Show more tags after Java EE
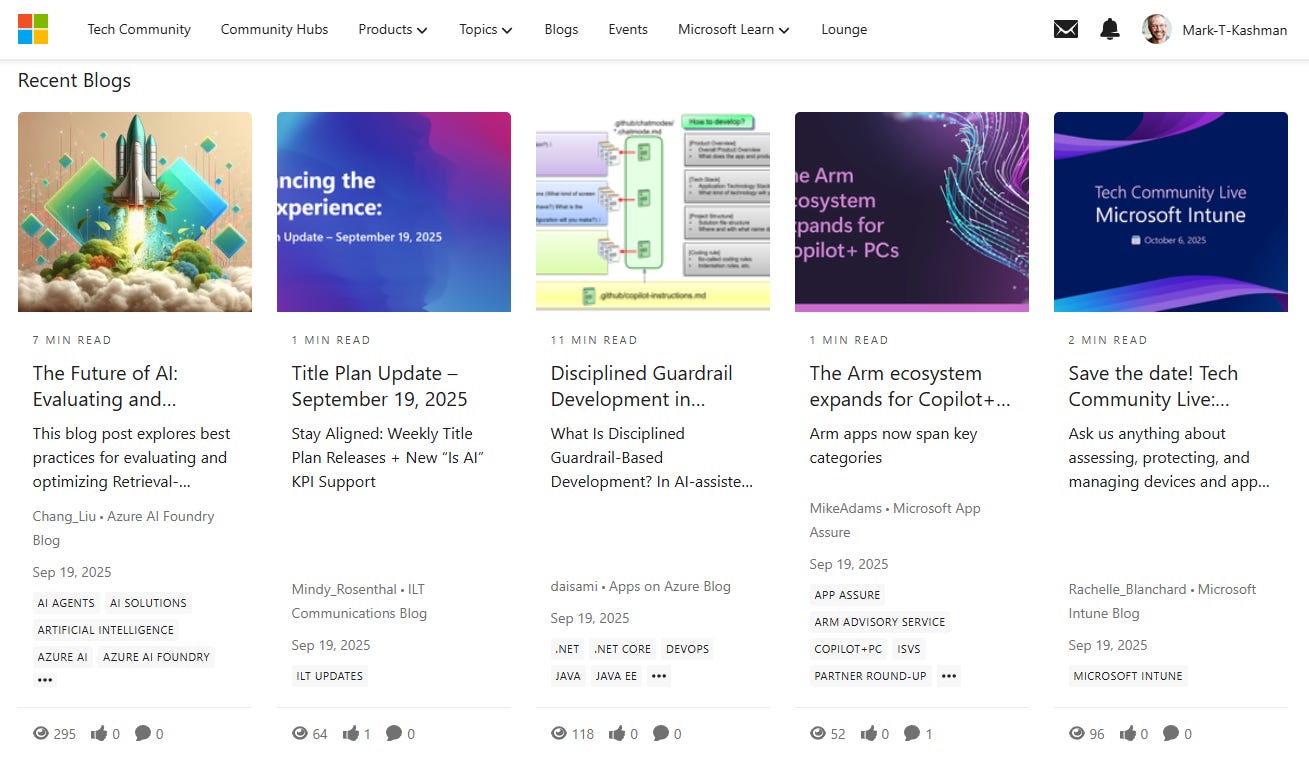 point(658,676)
